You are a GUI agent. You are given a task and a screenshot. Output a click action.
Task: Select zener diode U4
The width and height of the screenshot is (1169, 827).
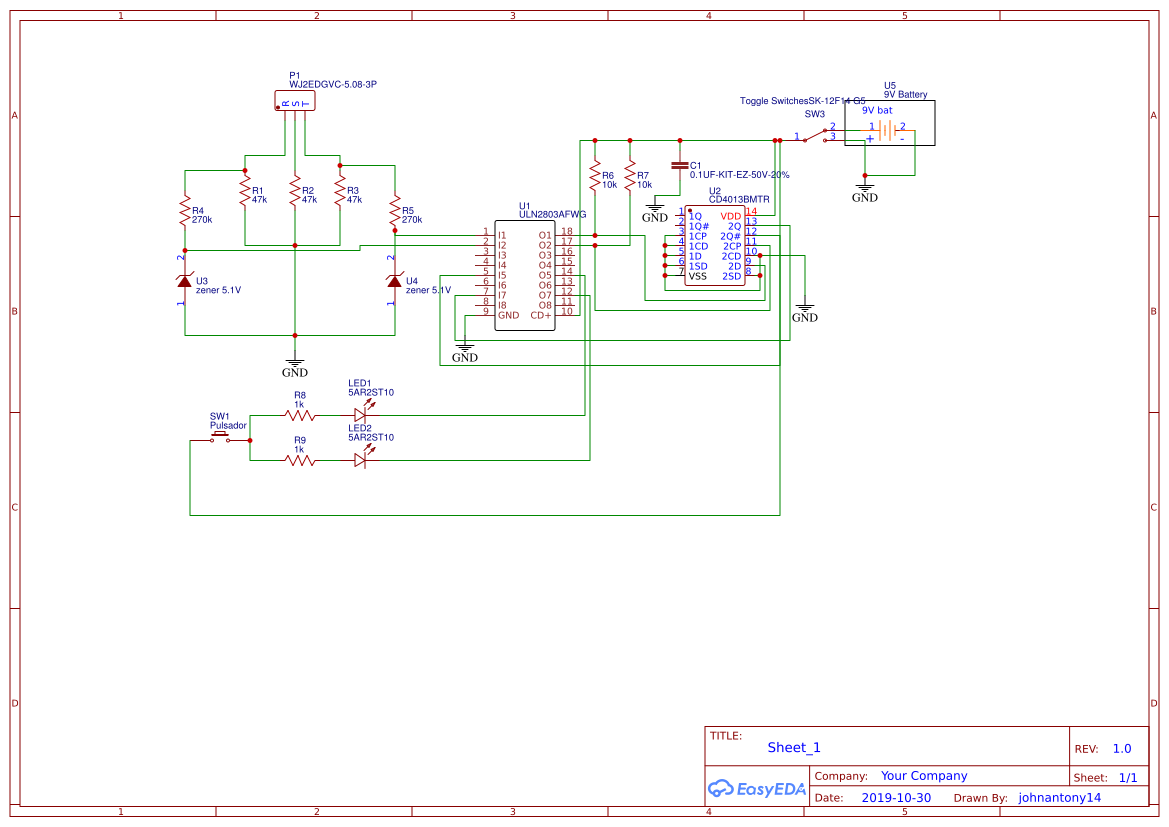[x=395, y=282]
